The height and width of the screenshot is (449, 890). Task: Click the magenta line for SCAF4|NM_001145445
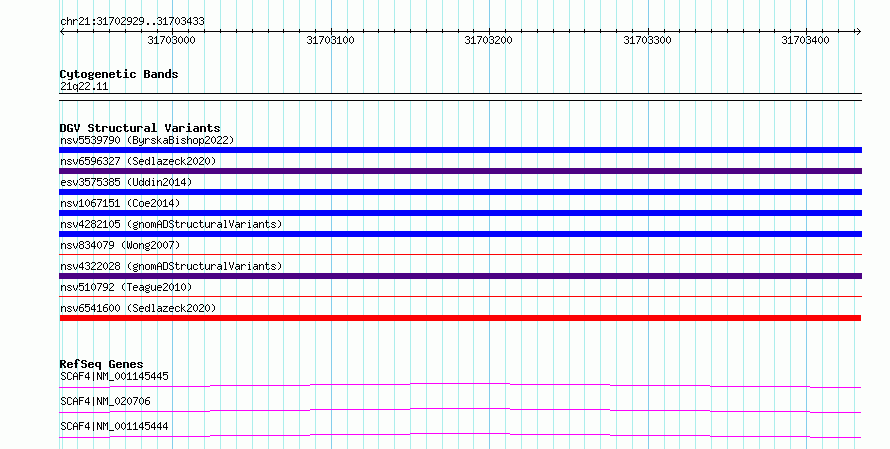[x=460, y=385]
